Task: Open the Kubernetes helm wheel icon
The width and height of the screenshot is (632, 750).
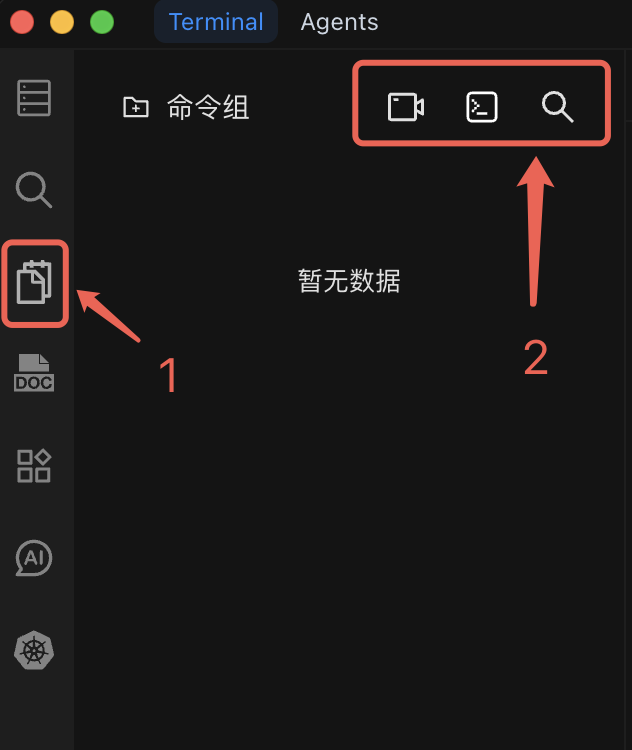Action: (x=34, y=651)
